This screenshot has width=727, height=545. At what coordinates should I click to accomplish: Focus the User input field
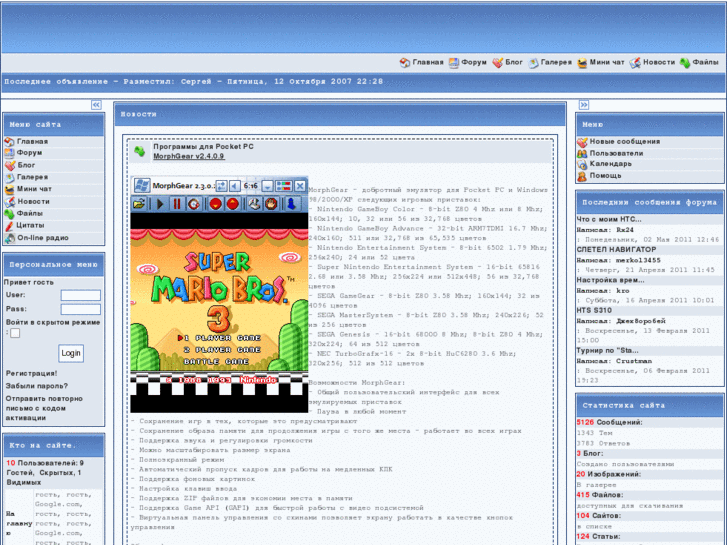tap(80, 296)
